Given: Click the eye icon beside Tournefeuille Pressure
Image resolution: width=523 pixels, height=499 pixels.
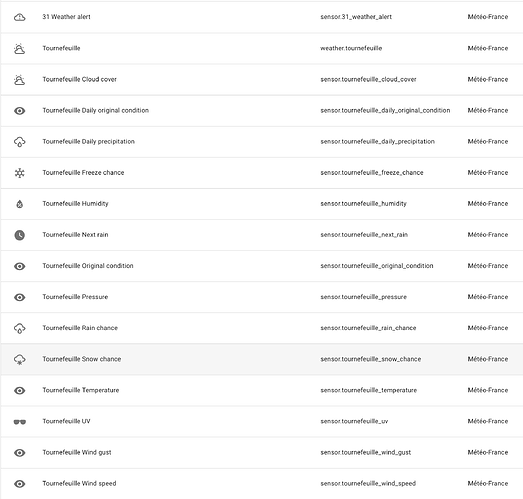Looking at the screenshot, I should [x=20, y=297].
